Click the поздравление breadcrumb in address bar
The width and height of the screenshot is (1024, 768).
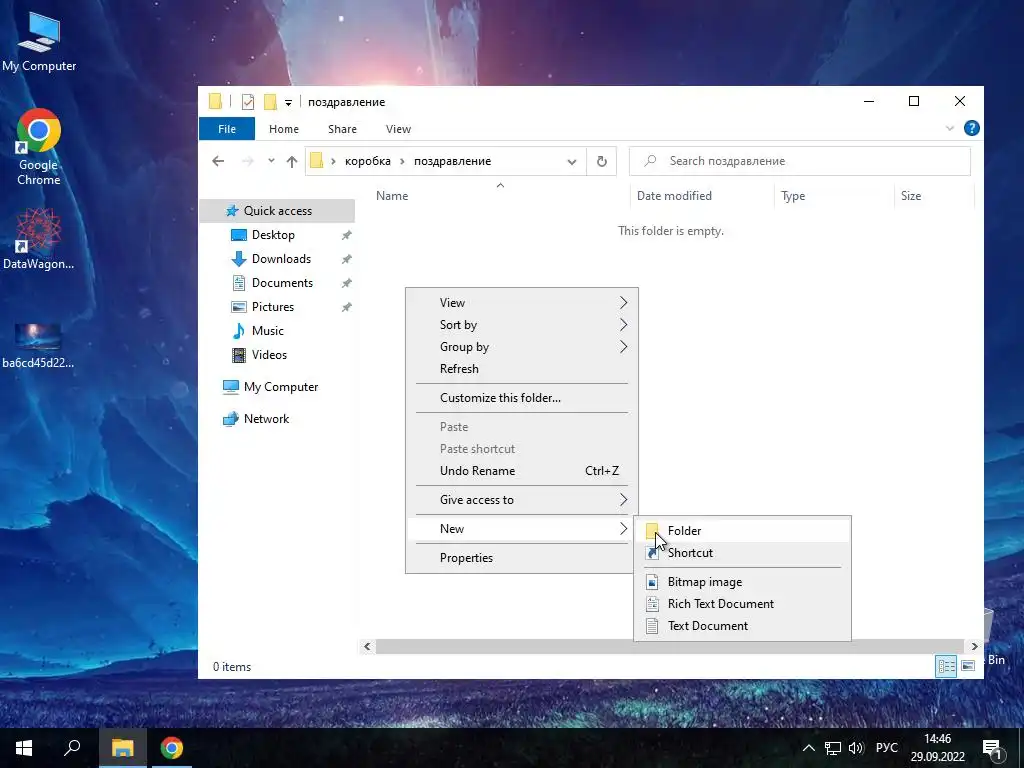pos(452,161)
